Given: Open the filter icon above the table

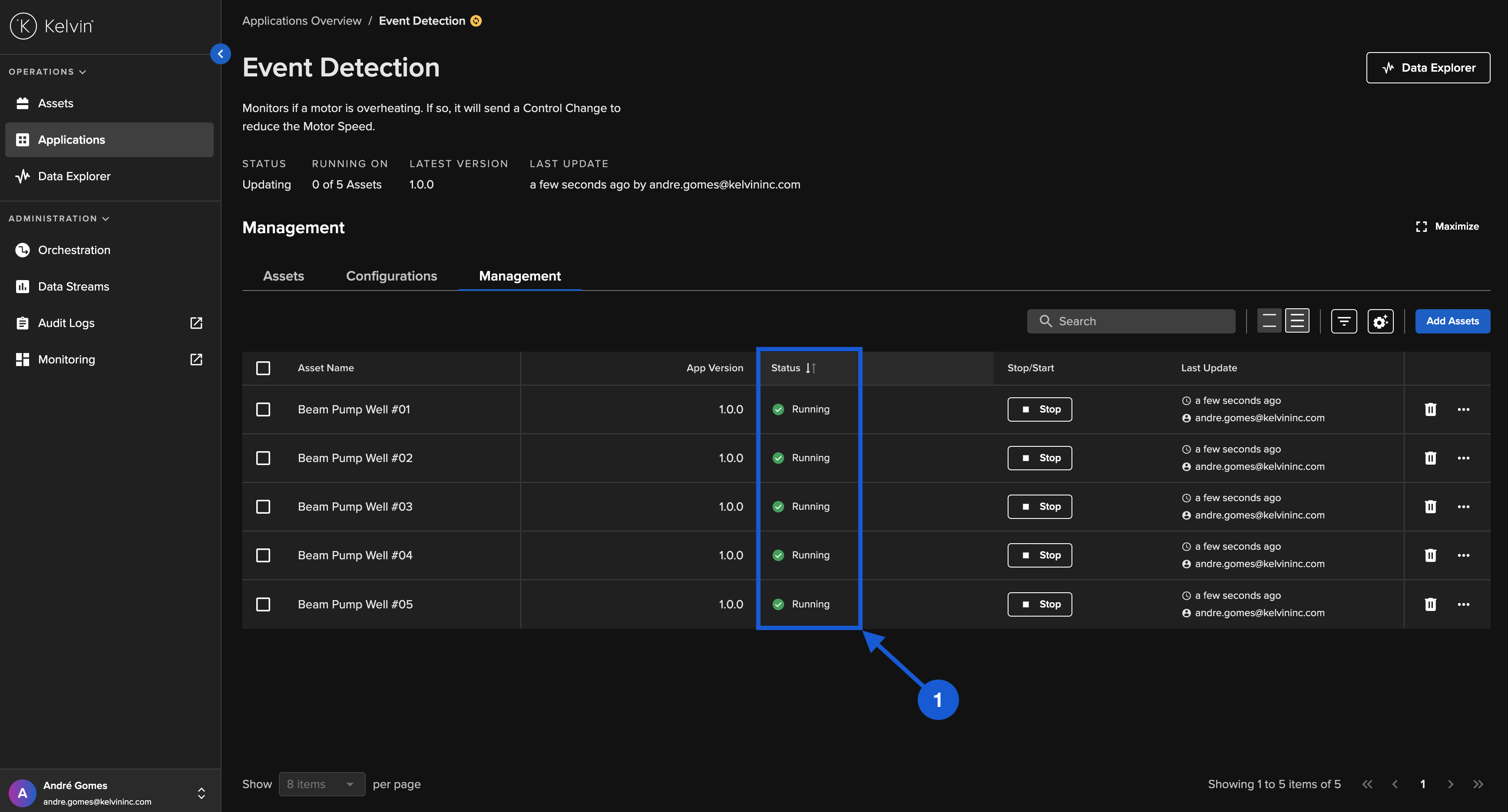Looking at the screenshot, I should [1344, 321].
